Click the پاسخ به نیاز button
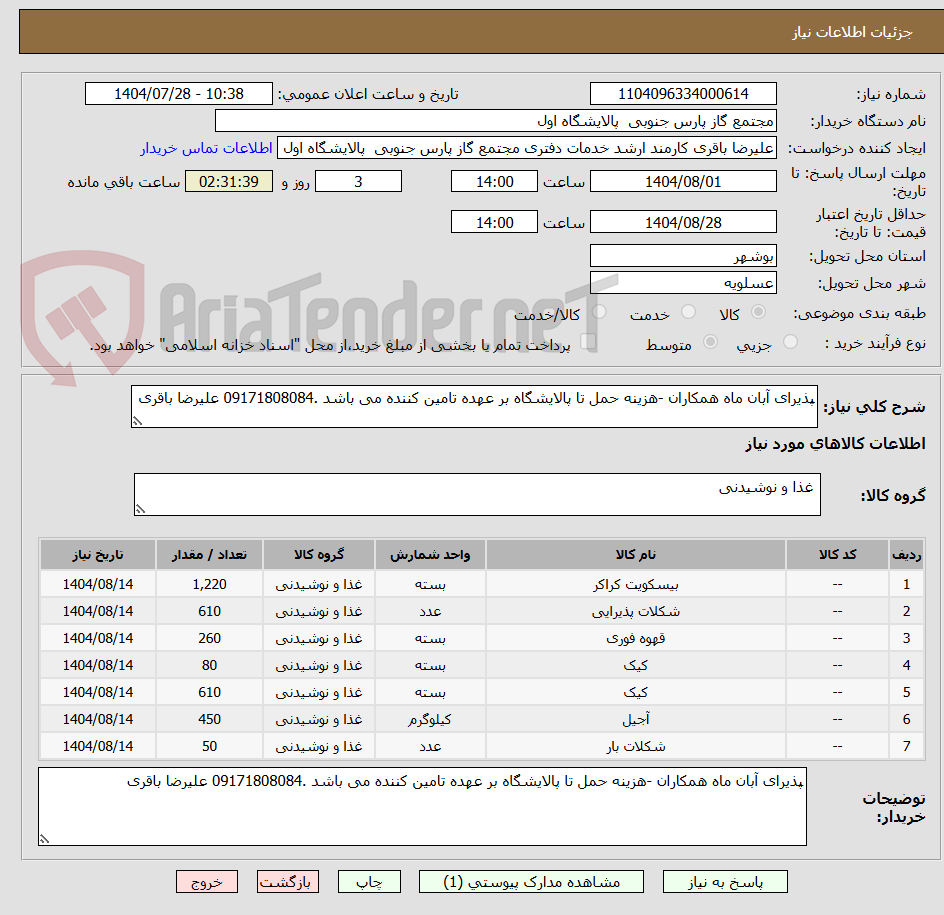Viewport: 944px width, 915px height. [724, 881]
